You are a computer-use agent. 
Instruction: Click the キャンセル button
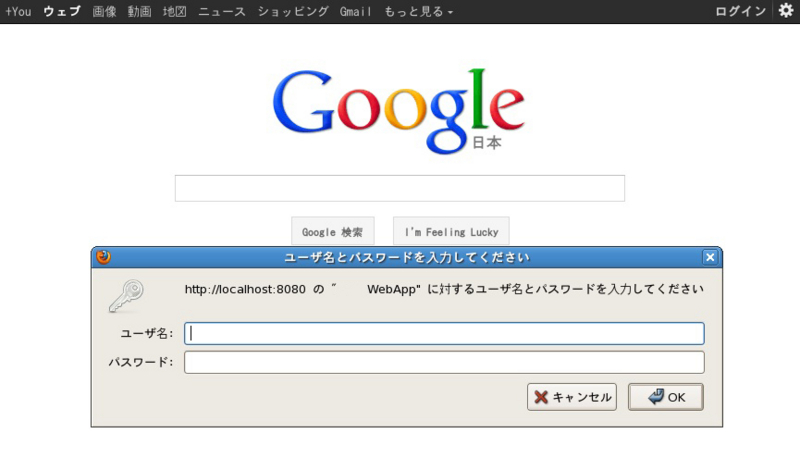click(572, 397)
